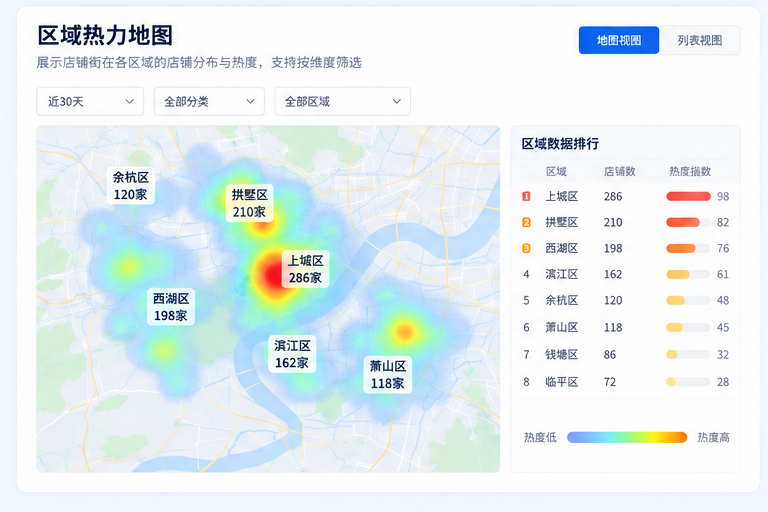768x512 pixels.
Task: Click the 区域数据排行 panel title
Action: pos(560,144)
